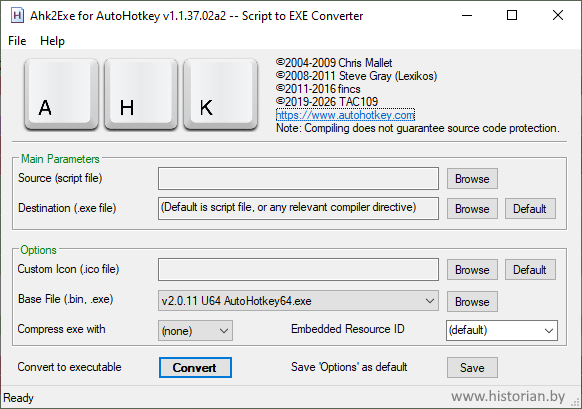582x409 pixels.
Task: Open the Compress exe with dropdown
Action: [x=195, y=330]
